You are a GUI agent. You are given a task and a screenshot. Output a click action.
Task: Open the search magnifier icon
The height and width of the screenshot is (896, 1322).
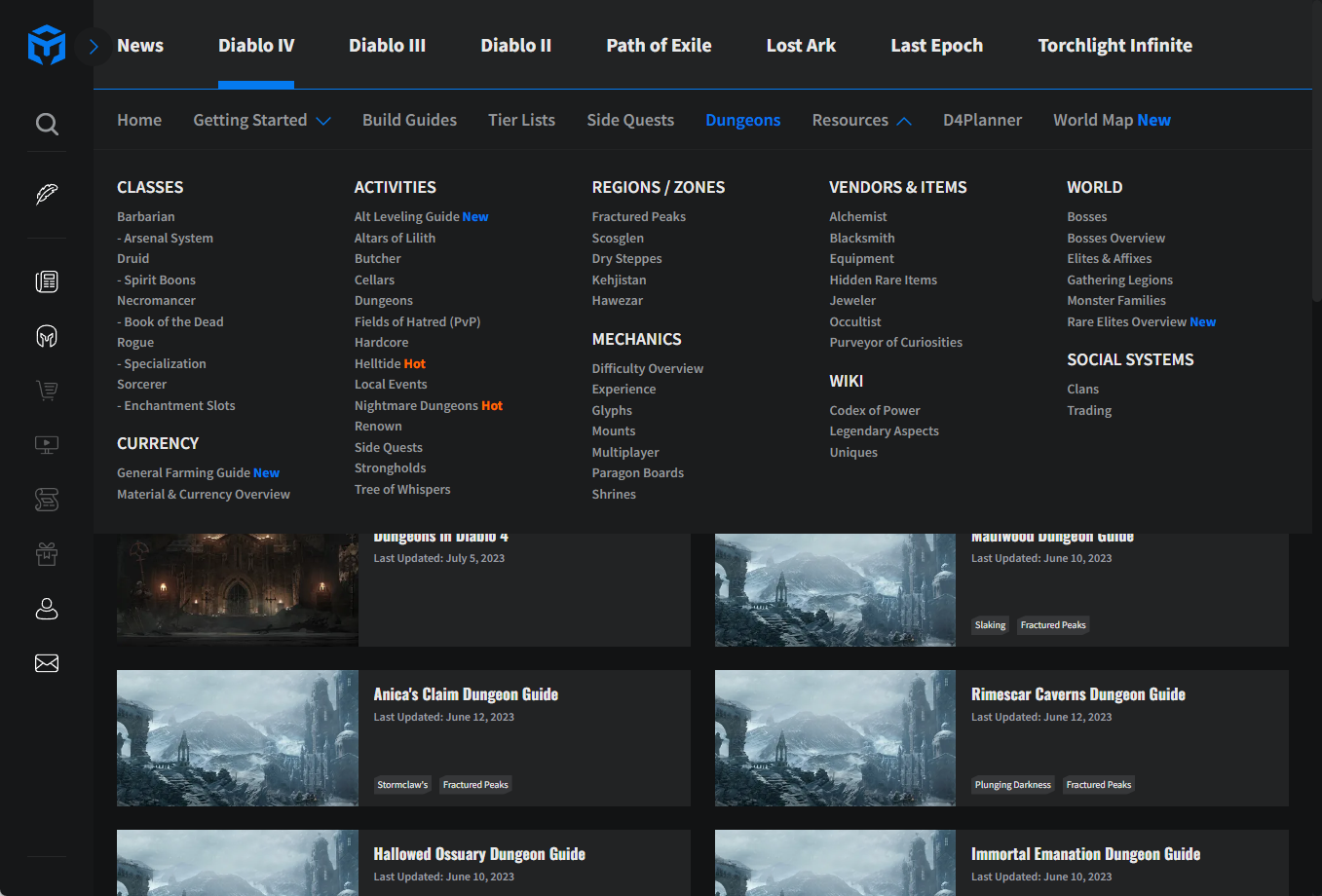pyautogui.click(x=47, y=124)
